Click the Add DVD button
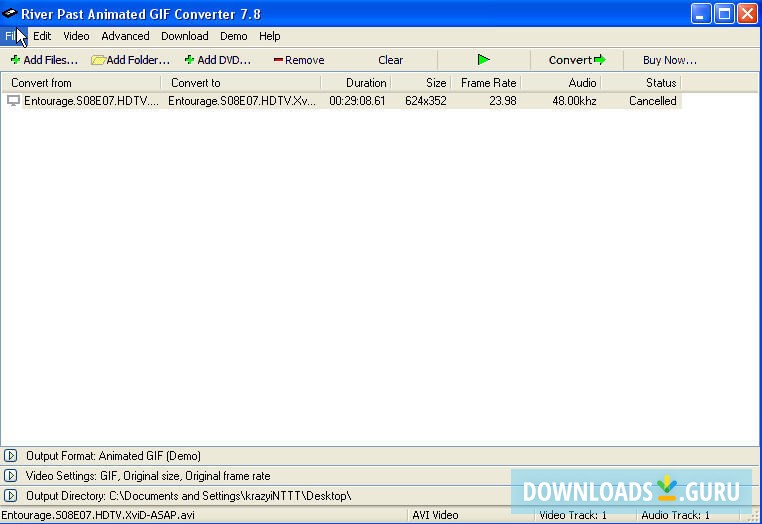 pyautogui.click(x=218, y=60)
